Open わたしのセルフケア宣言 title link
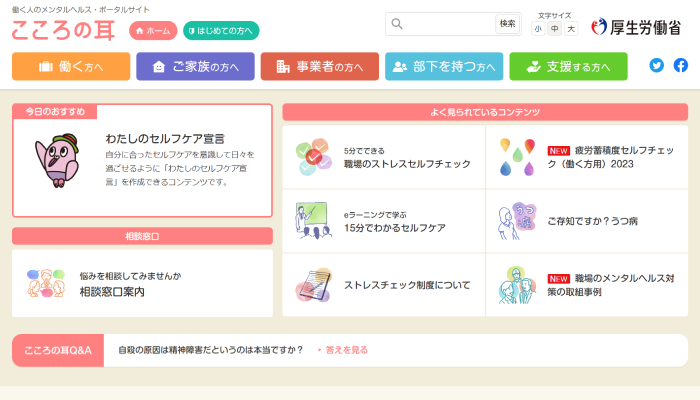Screen dimensions: 700x400 point(165,139)
